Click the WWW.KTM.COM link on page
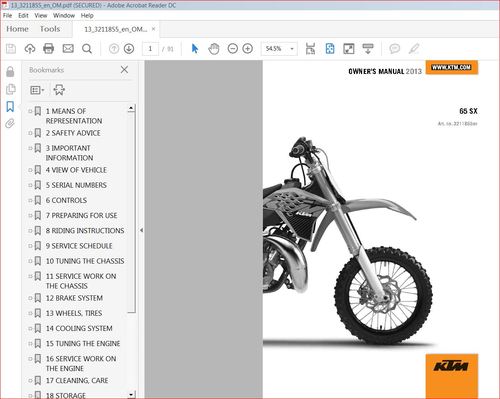The width and height of the screenshot is (500, 399). [452, 67]
